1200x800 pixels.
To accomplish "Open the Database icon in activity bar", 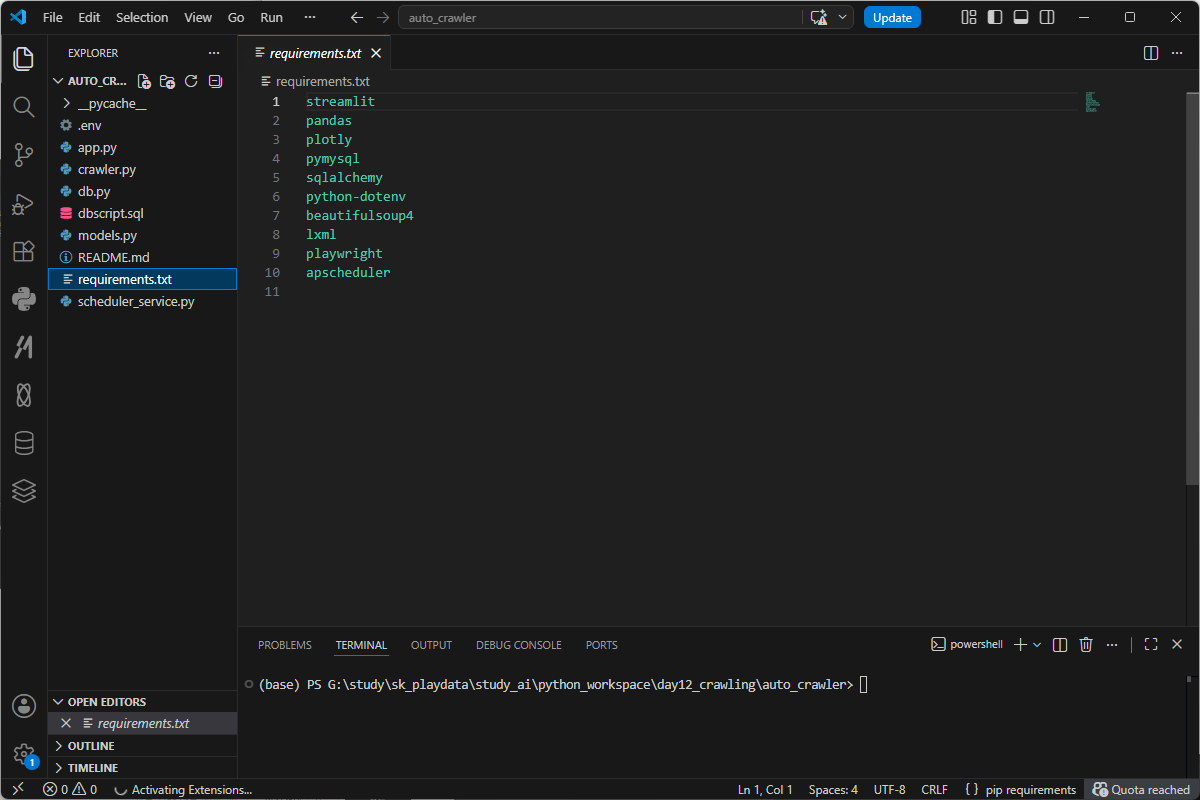I will coord(24,443).
